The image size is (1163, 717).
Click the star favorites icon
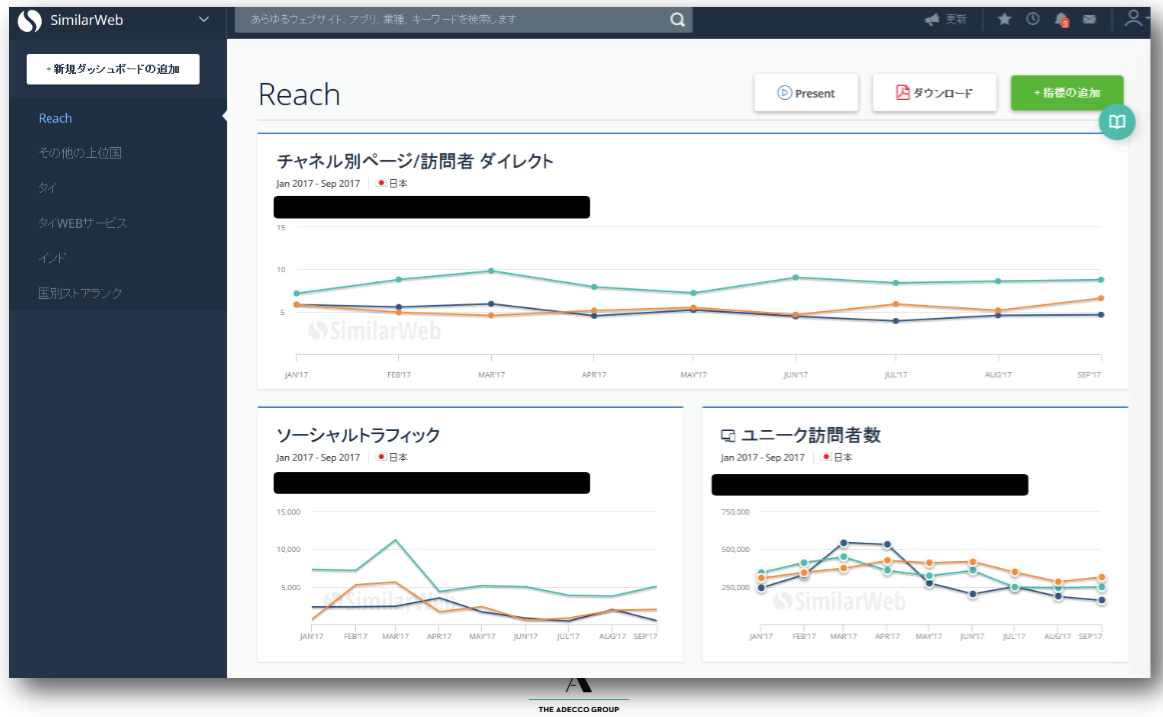(x=1004, y=20)
